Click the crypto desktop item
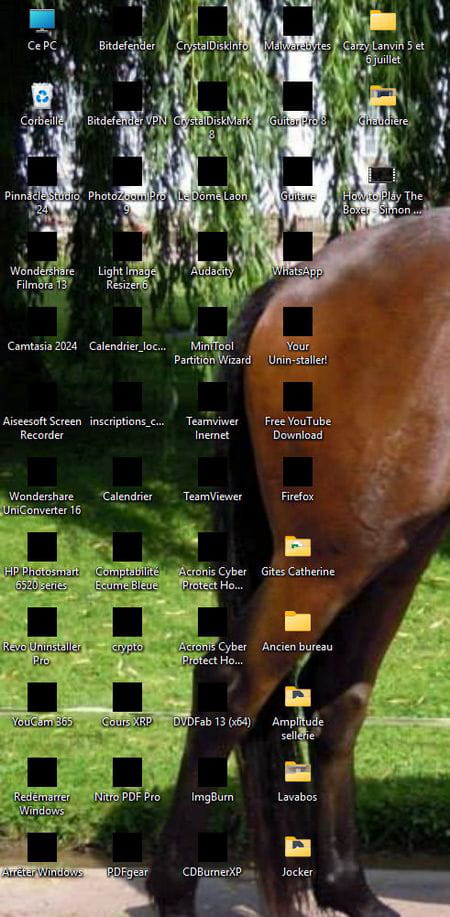The height and width of the screenshot is (917, 450). (x=127, y=622)
